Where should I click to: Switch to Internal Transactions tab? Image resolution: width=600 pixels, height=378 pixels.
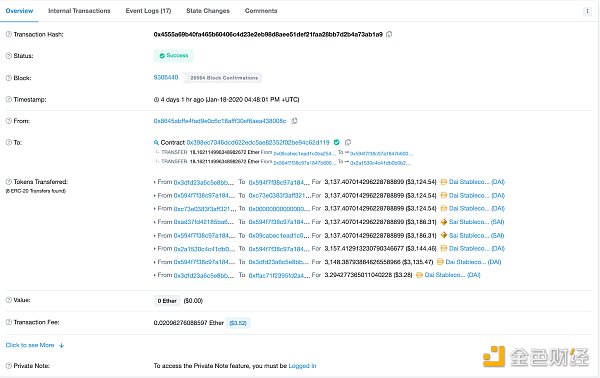(x=79, y=11)
